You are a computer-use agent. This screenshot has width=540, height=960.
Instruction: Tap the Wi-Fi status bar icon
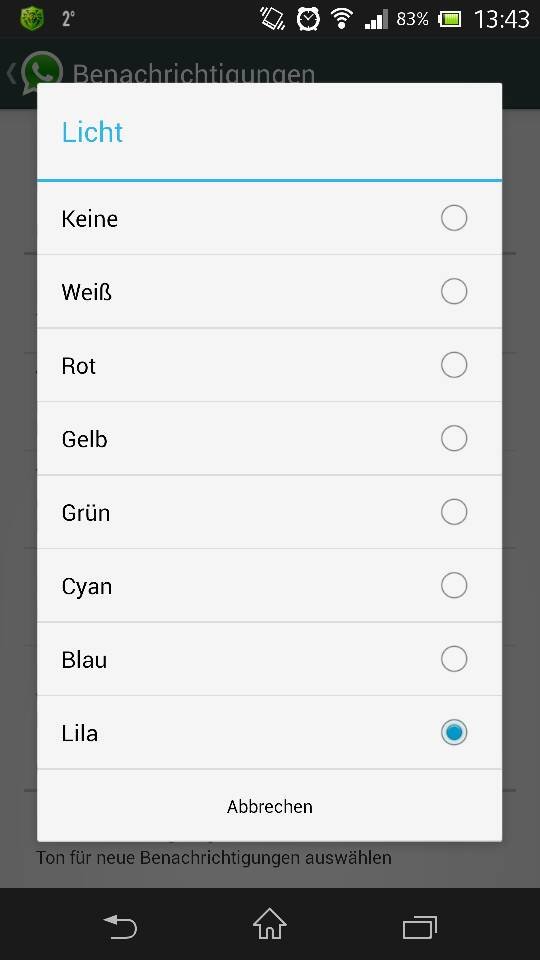(342, 19)
